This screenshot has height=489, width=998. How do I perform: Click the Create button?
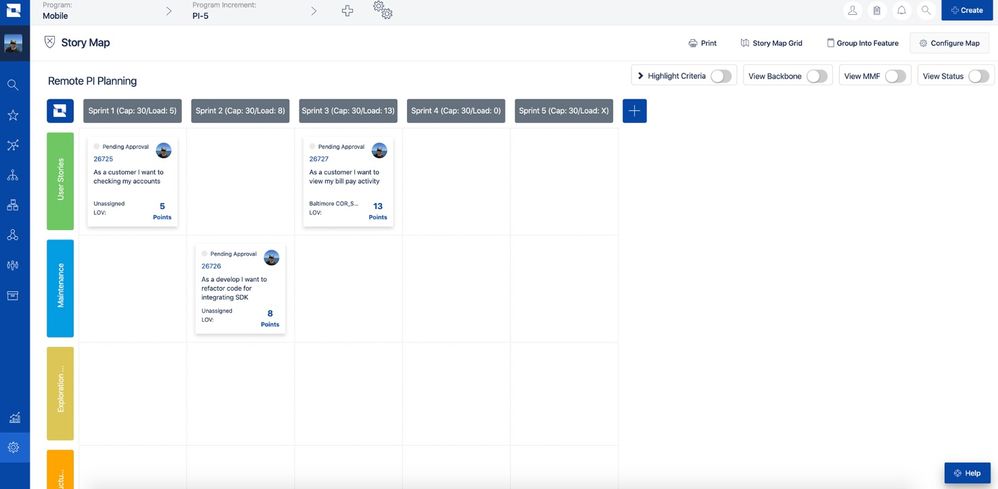(967, 10)
